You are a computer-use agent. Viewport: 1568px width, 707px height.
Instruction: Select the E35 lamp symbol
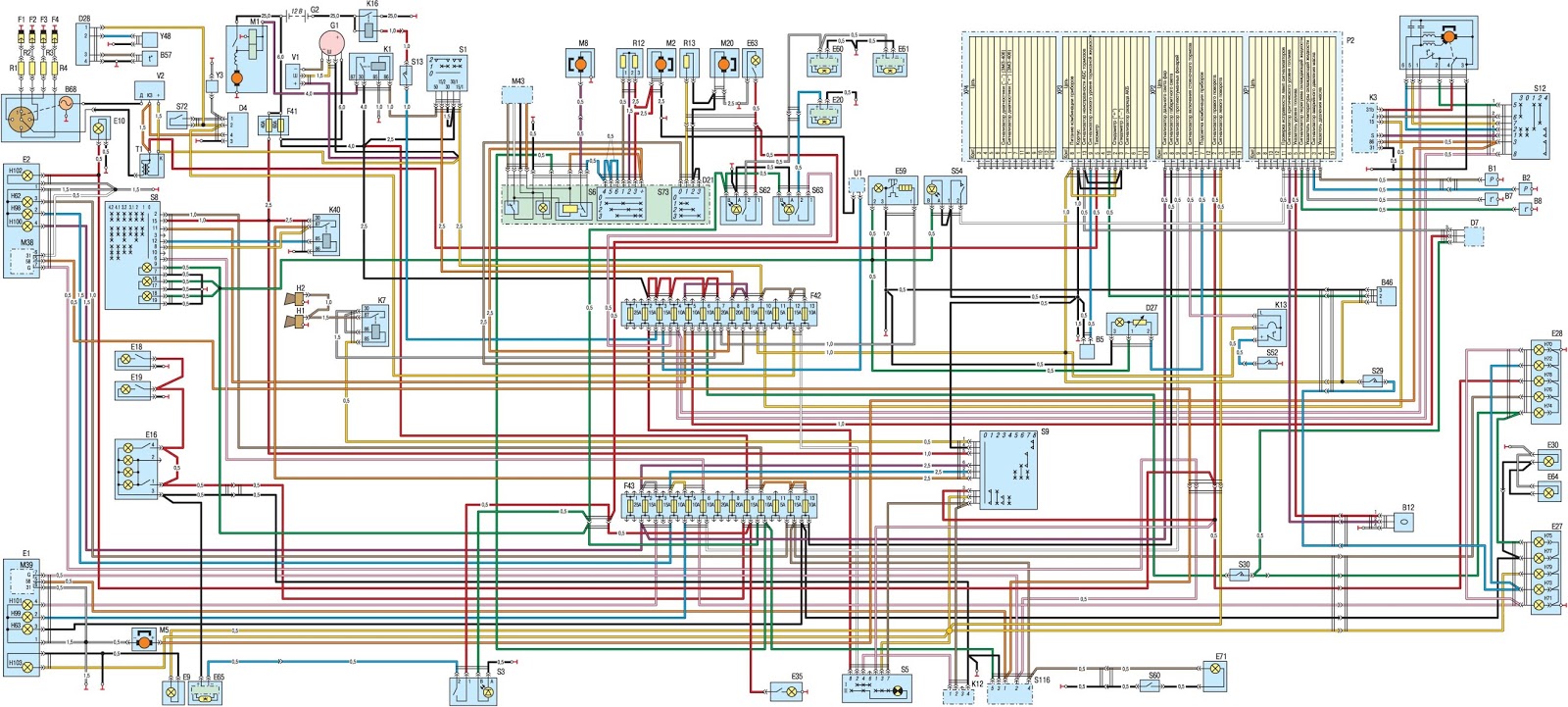[788, 692]
